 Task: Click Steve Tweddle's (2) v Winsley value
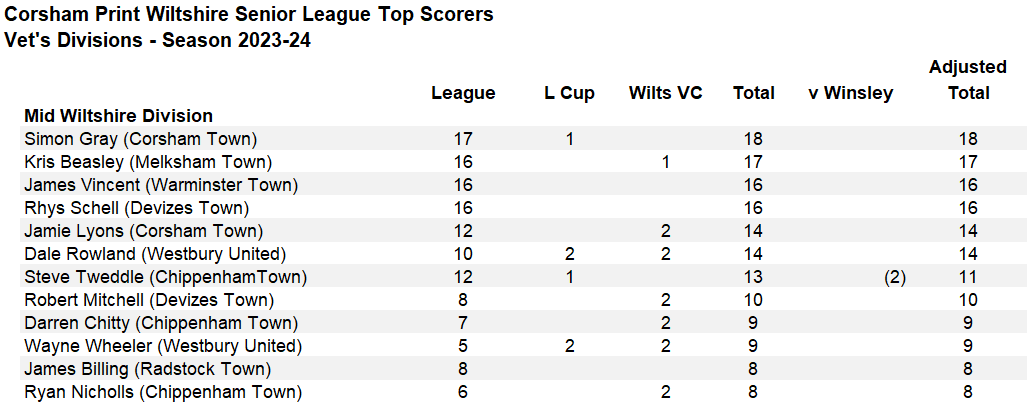click(x=894, y=277)
